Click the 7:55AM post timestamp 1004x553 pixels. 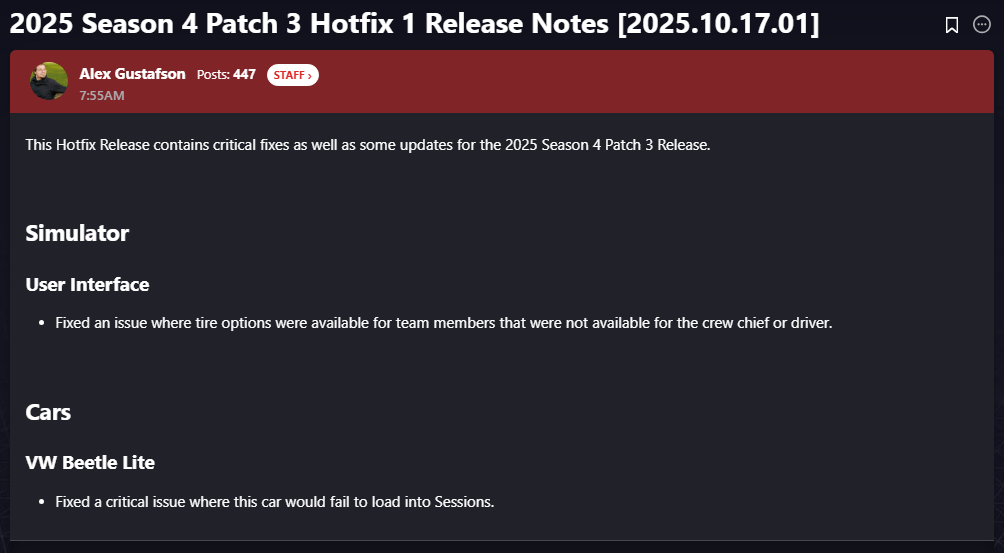click(101, 96)
